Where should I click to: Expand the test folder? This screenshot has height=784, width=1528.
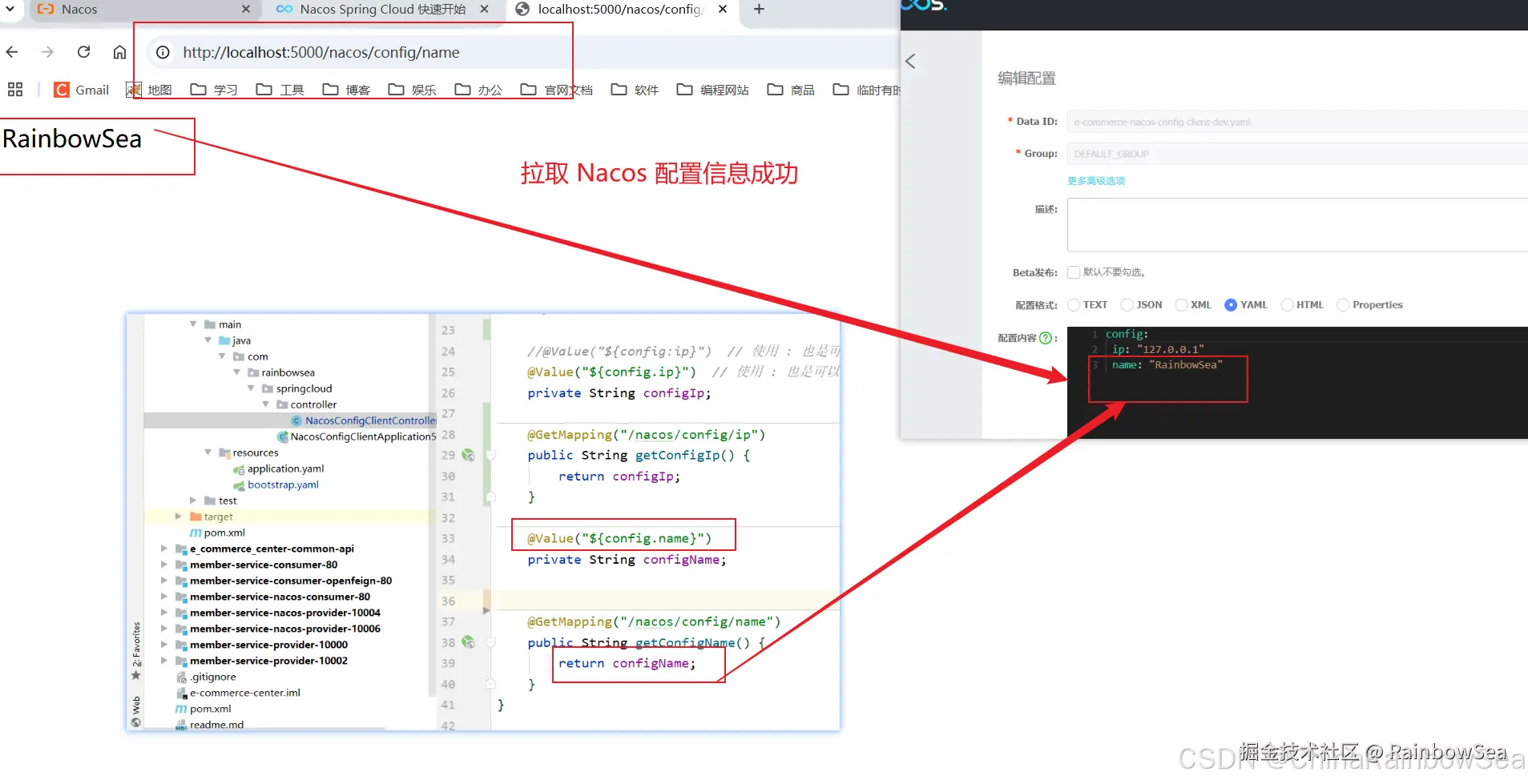[x=192, y=500]
